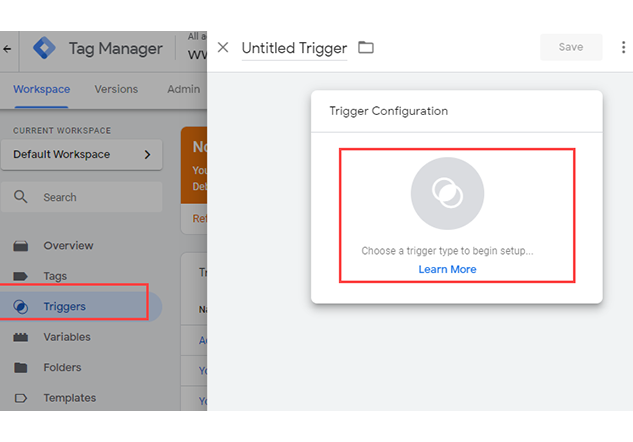Close the Untitled Trigger panel
Viewport: 633px width, 442px height.
pyautogui.click(x=223, y=48)
